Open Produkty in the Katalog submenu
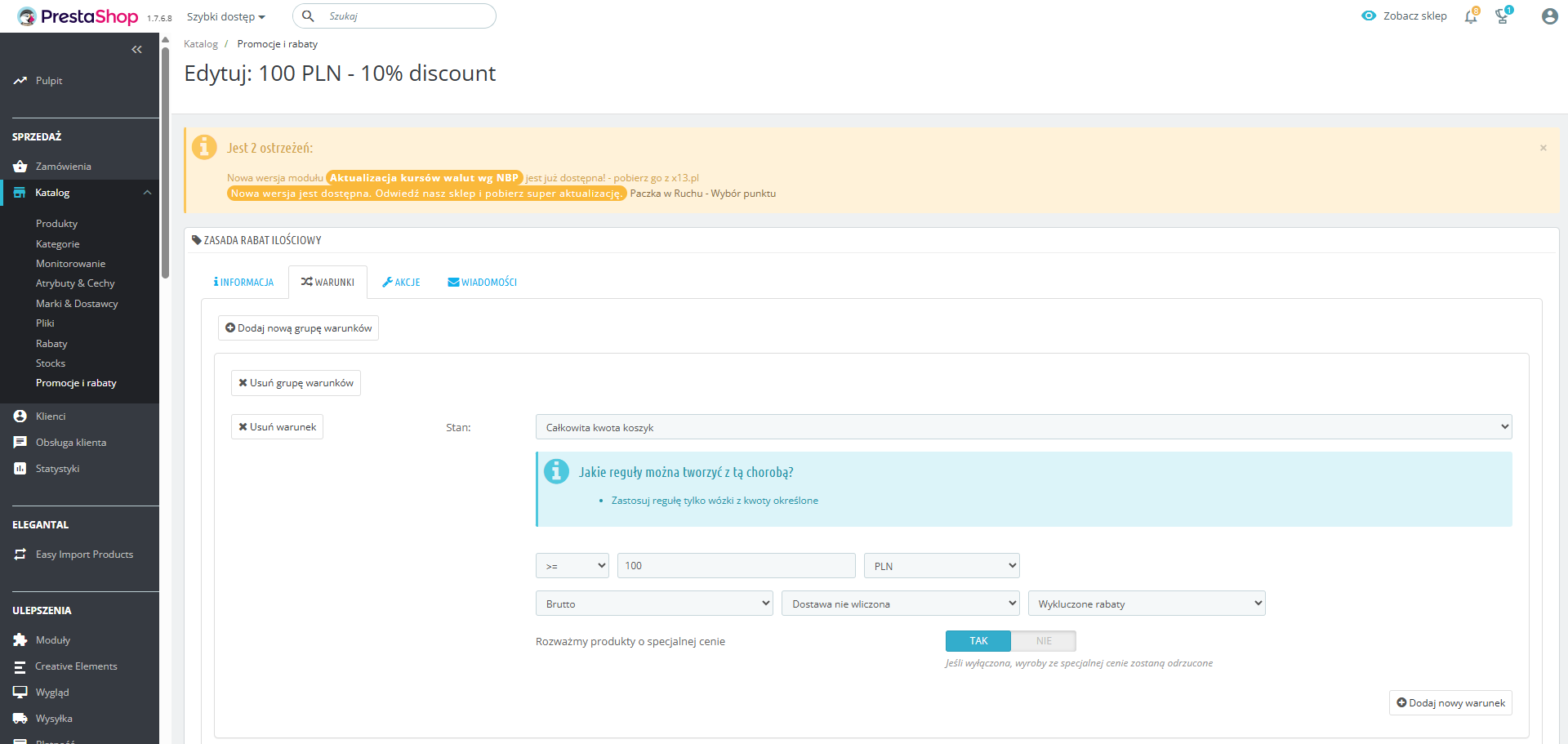The image size is (1568, 744). point(57,224)
